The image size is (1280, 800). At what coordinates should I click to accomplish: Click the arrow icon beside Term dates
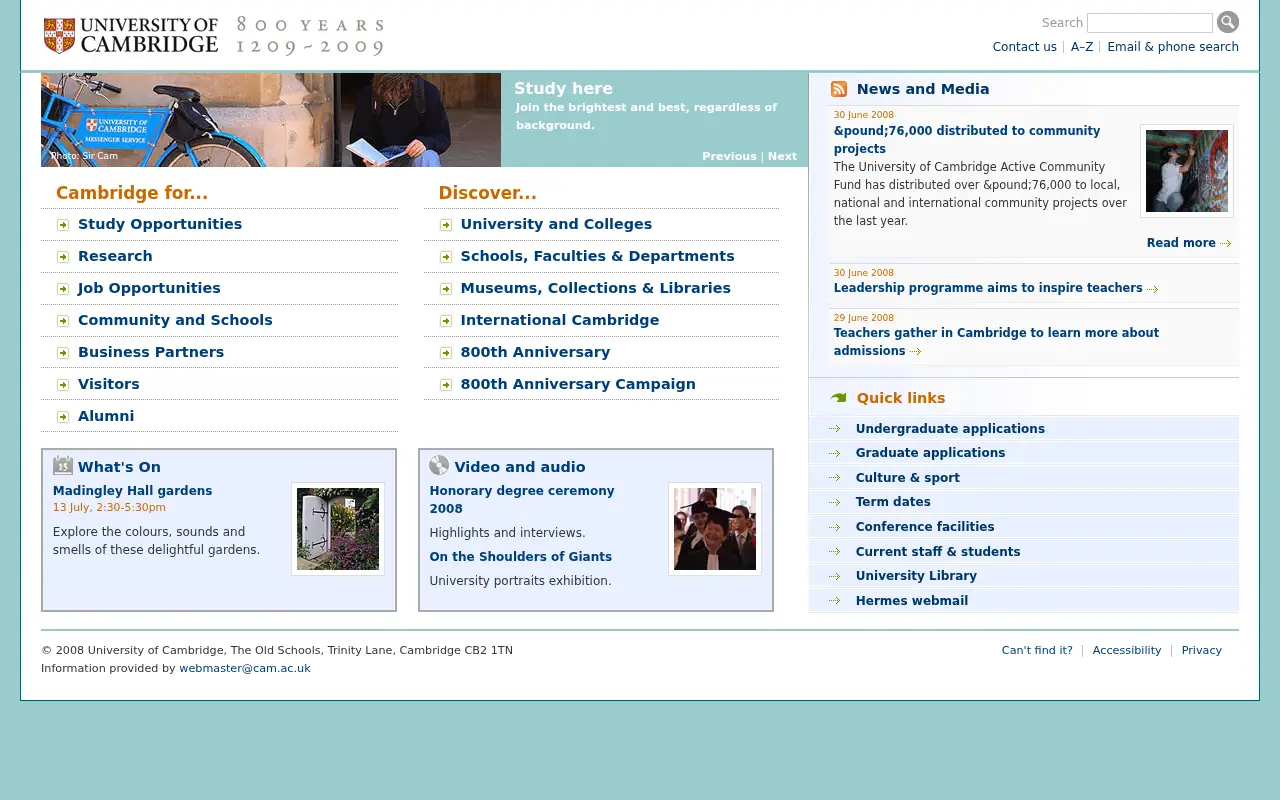[834, 502]
